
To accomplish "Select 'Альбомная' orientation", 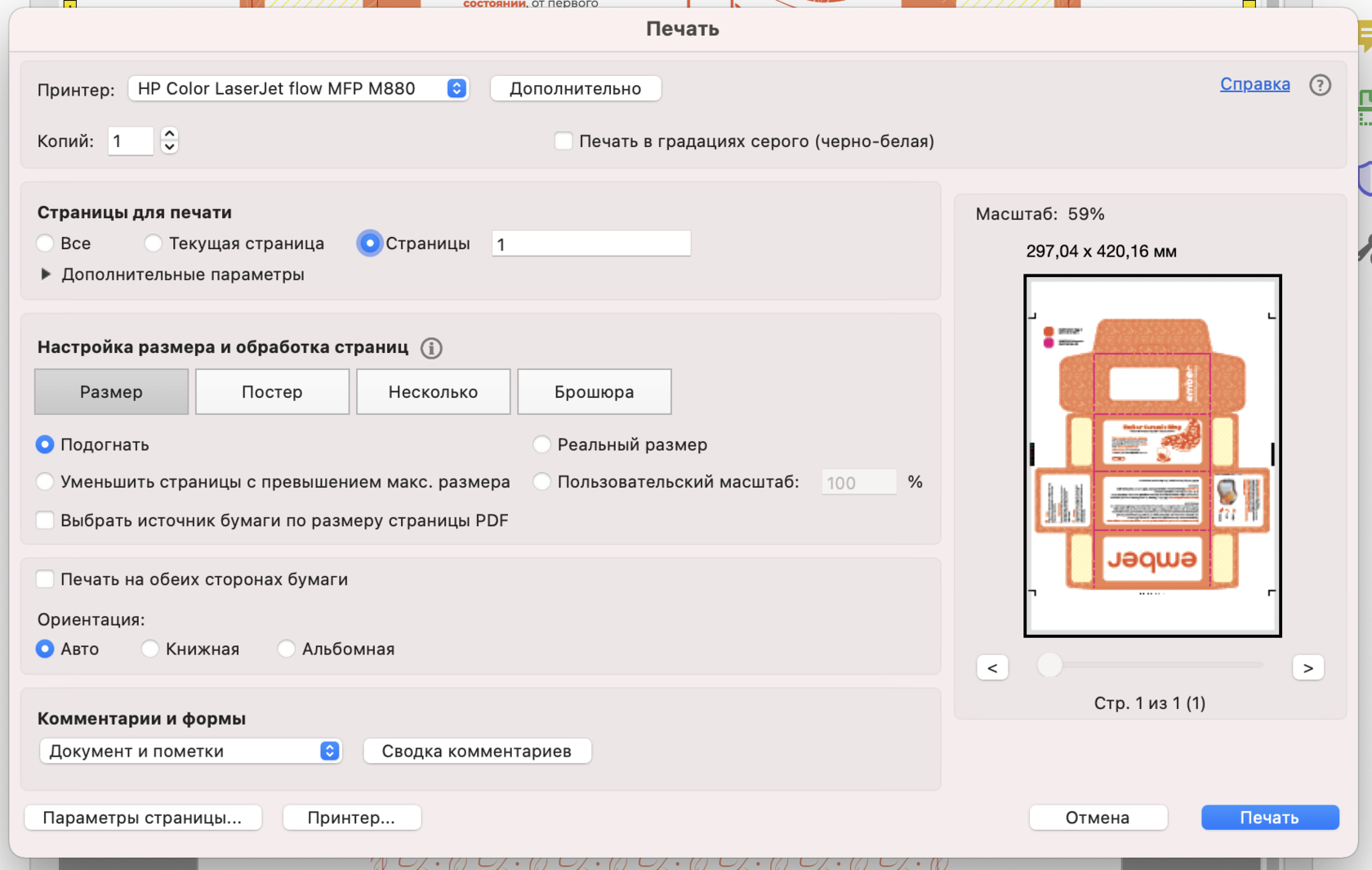I will (286, 649).
